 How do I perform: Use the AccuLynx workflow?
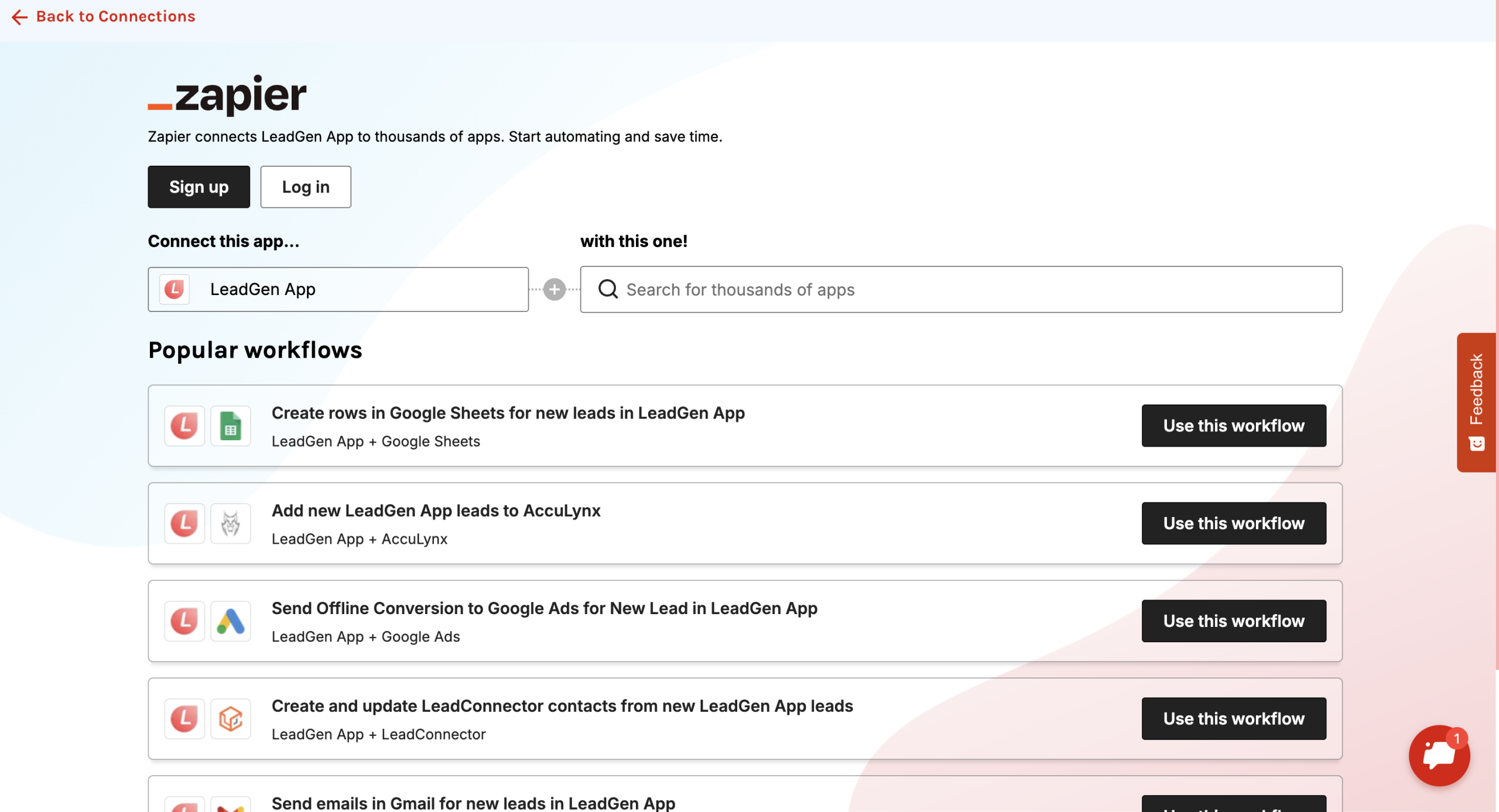[x=1233, y=523]
